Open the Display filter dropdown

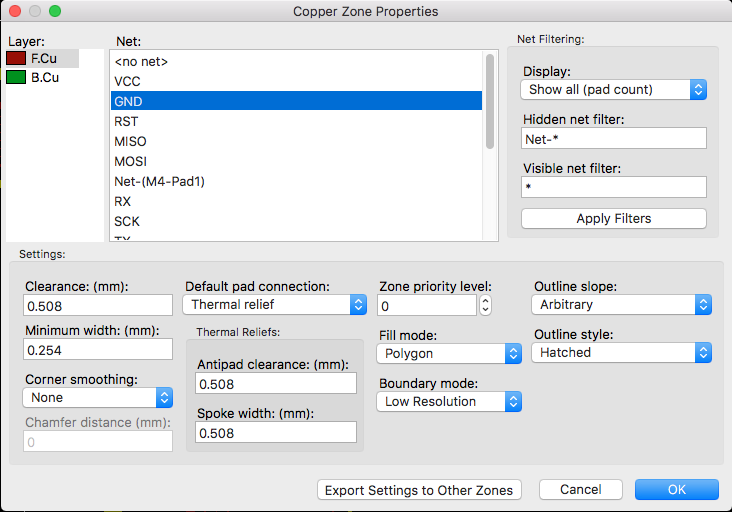point(614,90)
